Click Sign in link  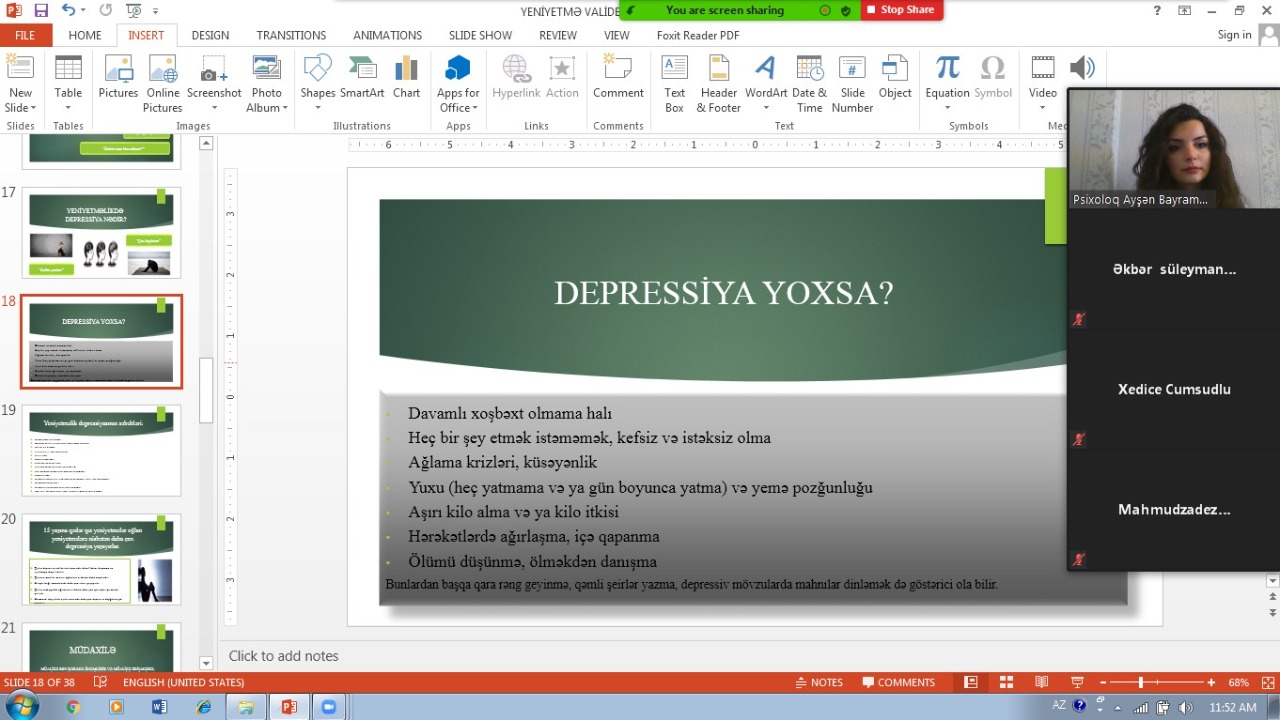pyautogui.click(x=1234, y=35)
